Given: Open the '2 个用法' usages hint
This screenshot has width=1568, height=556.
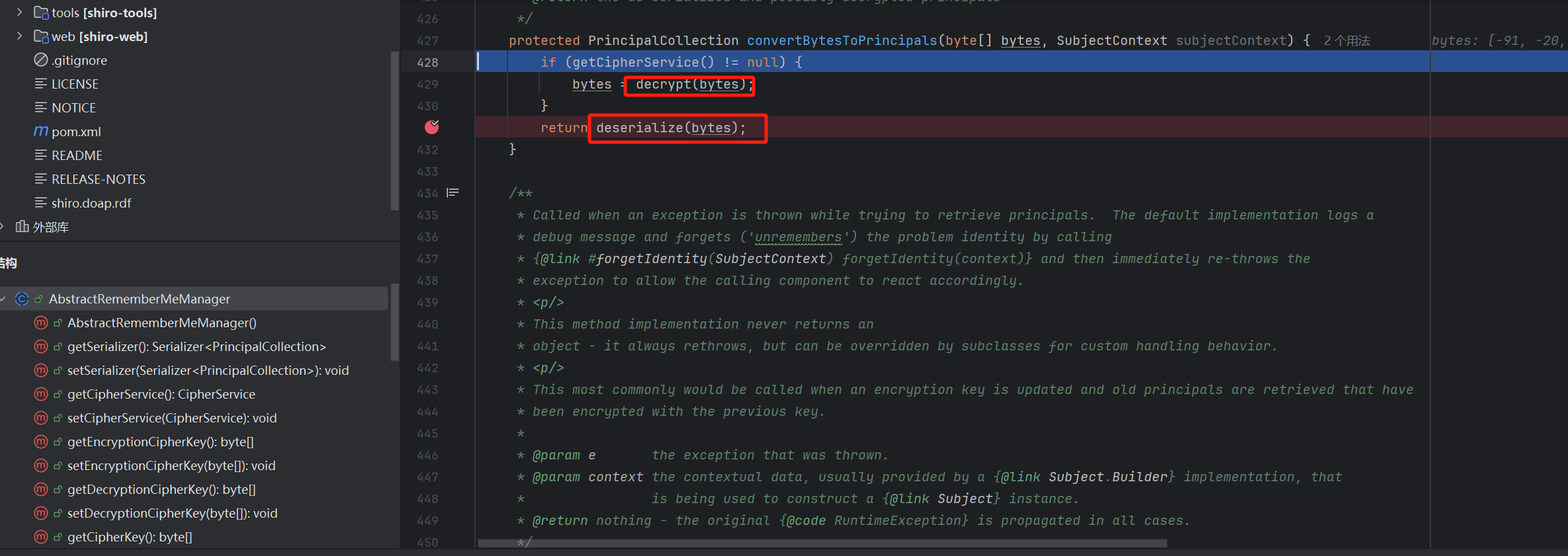Looking at the screenshot, I should coord(1346,41).
